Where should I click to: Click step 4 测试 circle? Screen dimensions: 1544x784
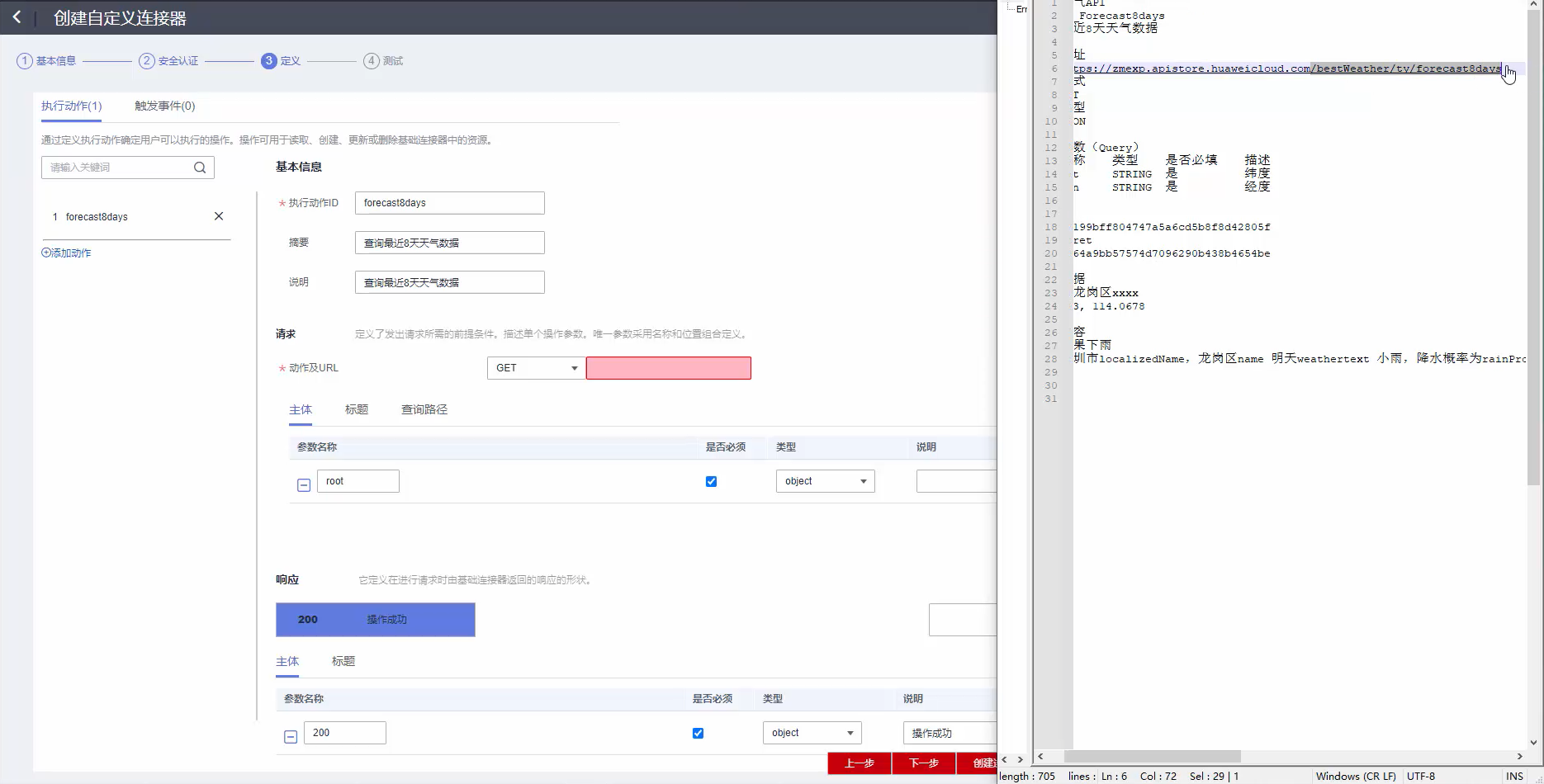(372, 61)
